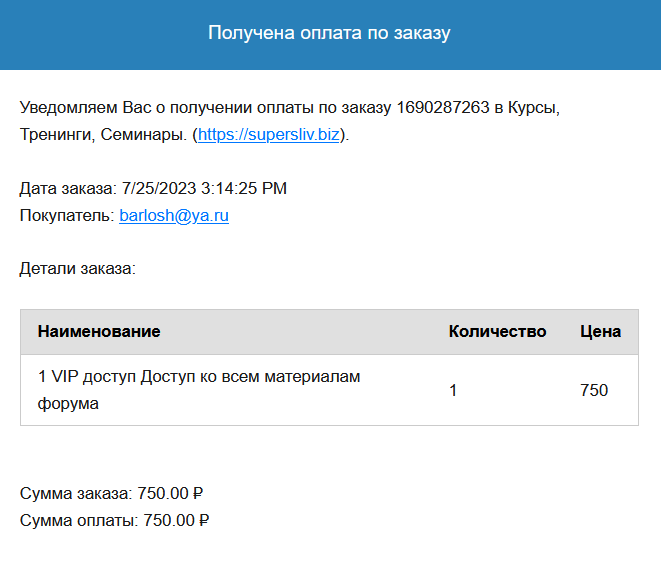661x580 pixels.
Task: Click the 'Детали заказа:' heading
Action: (78, 269)
